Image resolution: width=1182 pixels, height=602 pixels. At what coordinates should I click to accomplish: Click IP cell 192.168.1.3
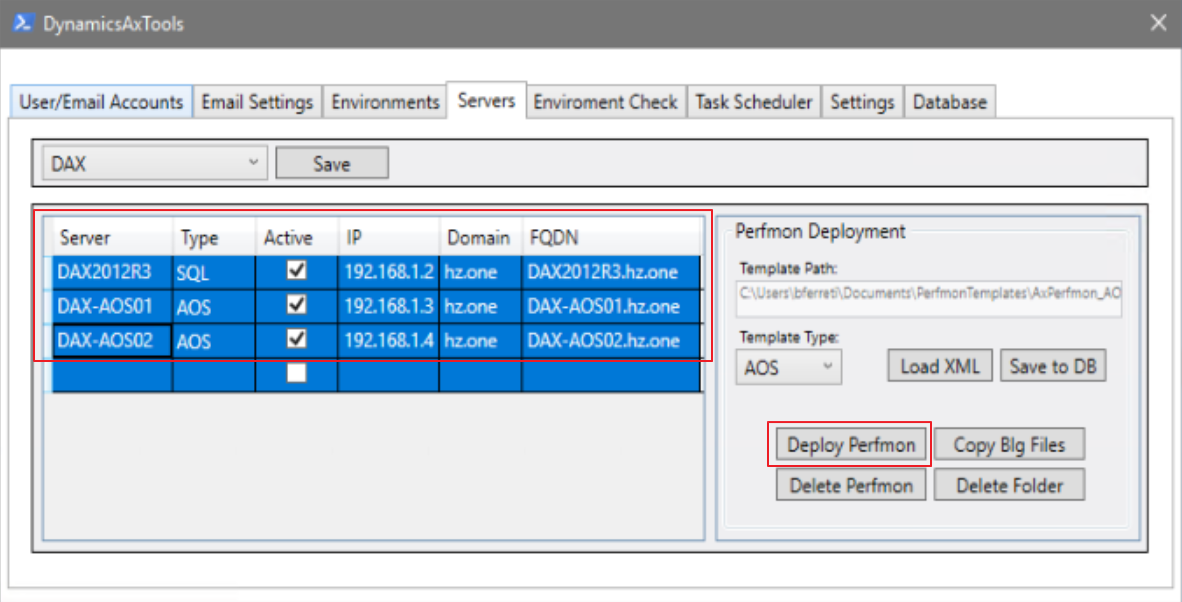pos(388,307)
